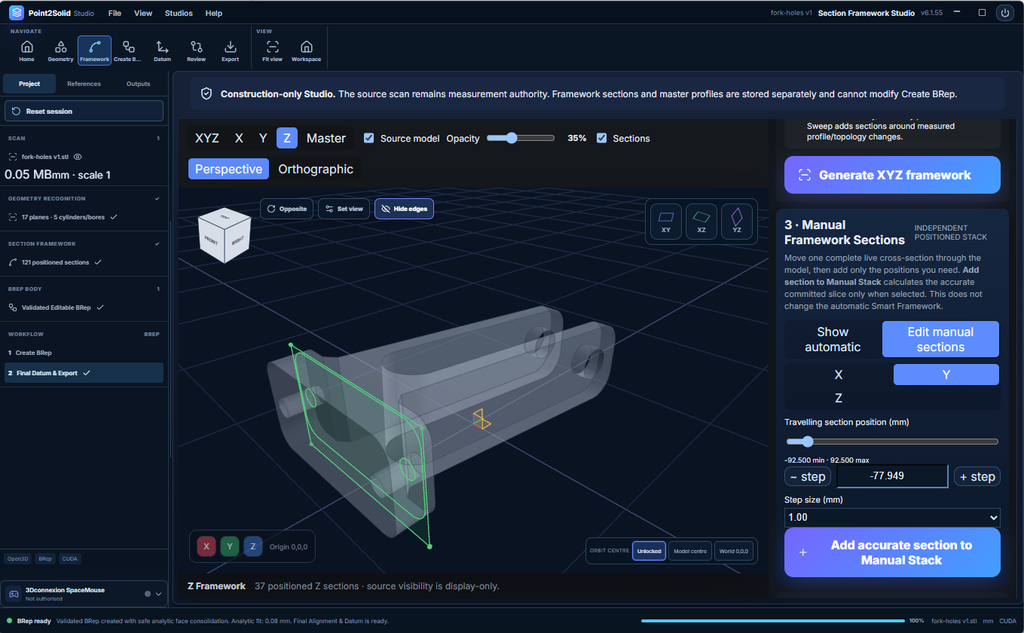Toggle the Hide edges button
1024x633 pixels.
coord(404,209)
